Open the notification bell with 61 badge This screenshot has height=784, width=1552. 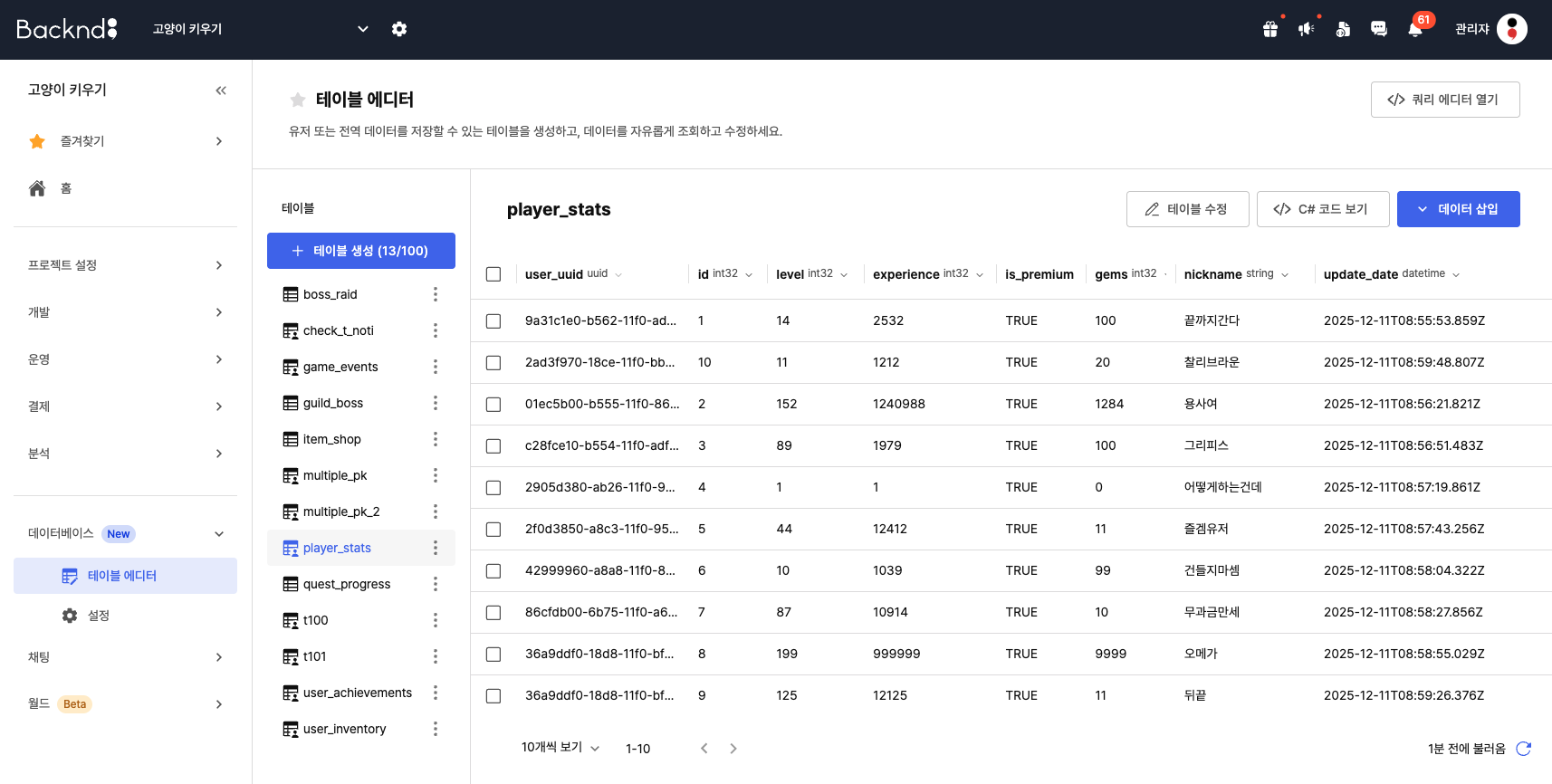1415,29
